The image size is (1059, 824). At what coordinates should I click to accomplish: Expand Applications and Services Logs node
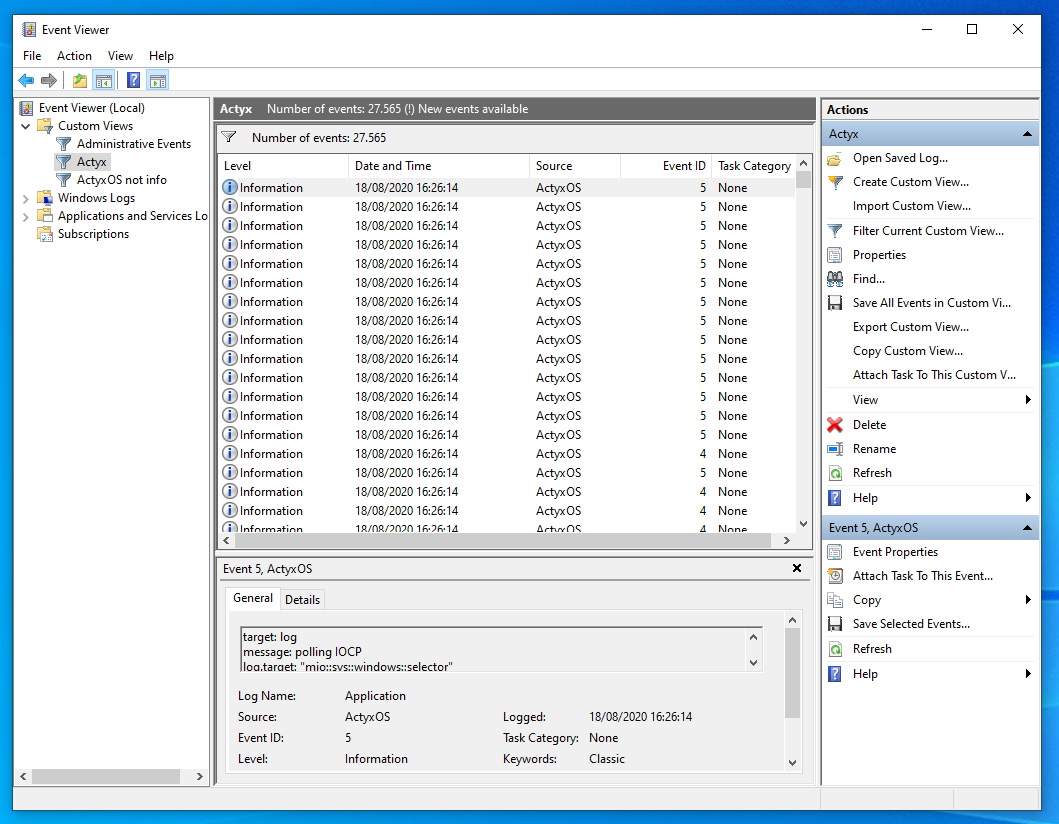(25, 216)
